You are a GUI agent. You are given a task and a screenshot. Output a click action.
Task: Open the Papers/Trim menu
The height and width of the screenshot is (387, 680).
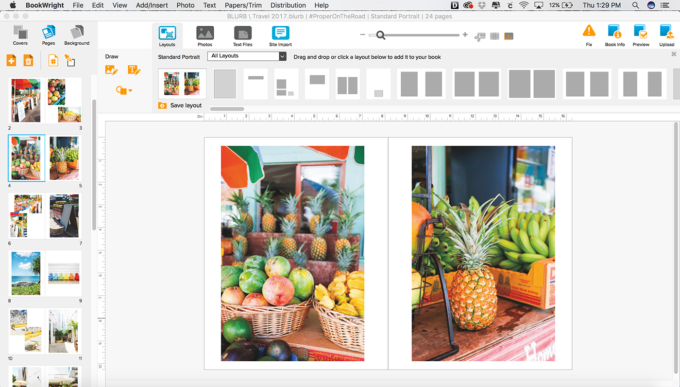point(243,5)
